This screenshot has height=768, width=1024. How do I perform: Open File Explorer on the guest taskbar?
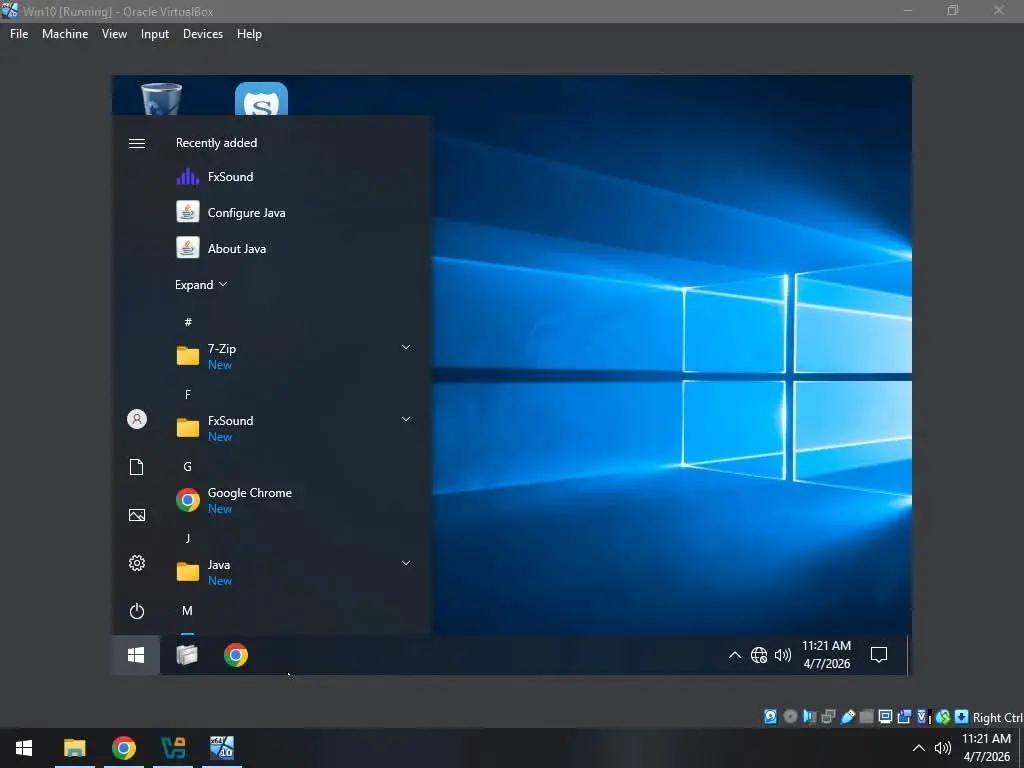click(x=187, y=654)
